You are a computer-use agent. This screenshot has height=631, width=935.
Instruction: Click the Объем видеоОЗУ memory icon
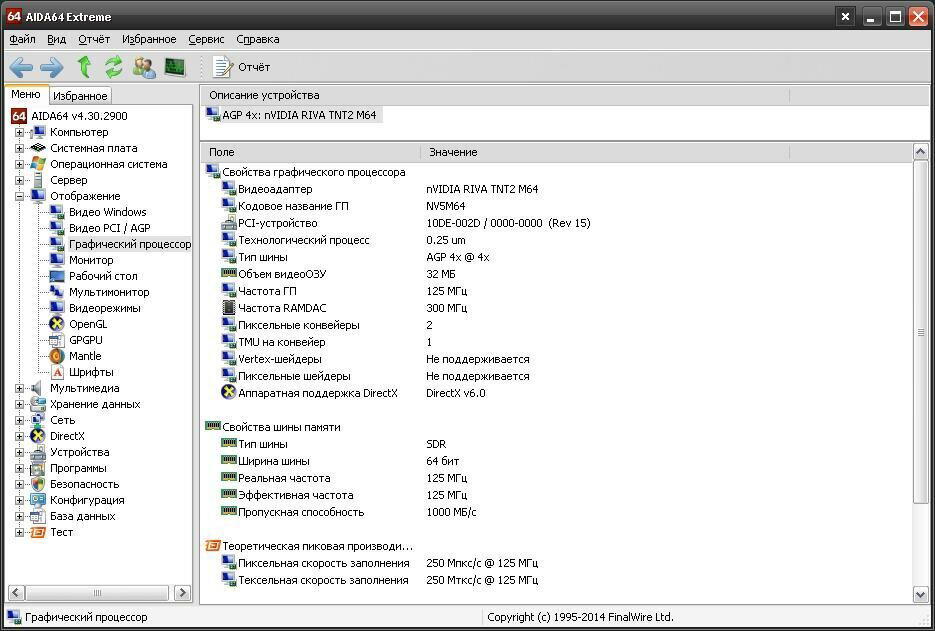pos(228,274)
